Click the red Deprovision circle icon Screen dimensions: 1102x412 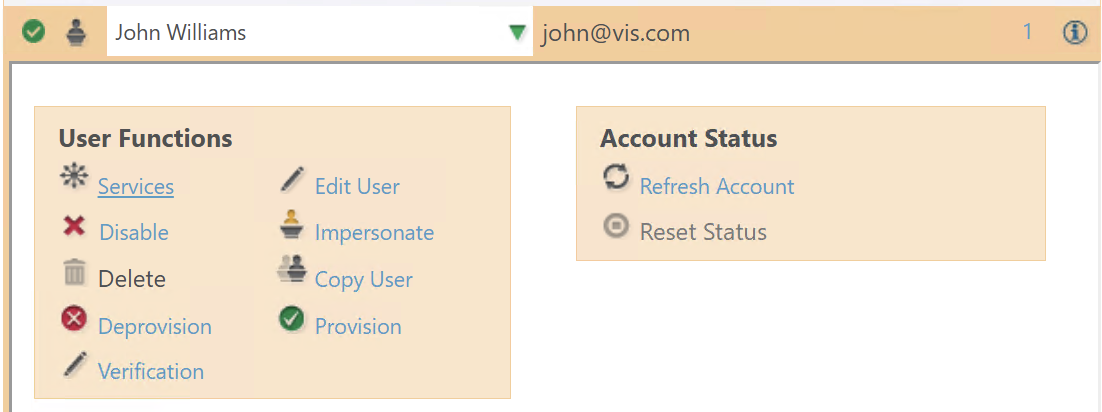74,319
